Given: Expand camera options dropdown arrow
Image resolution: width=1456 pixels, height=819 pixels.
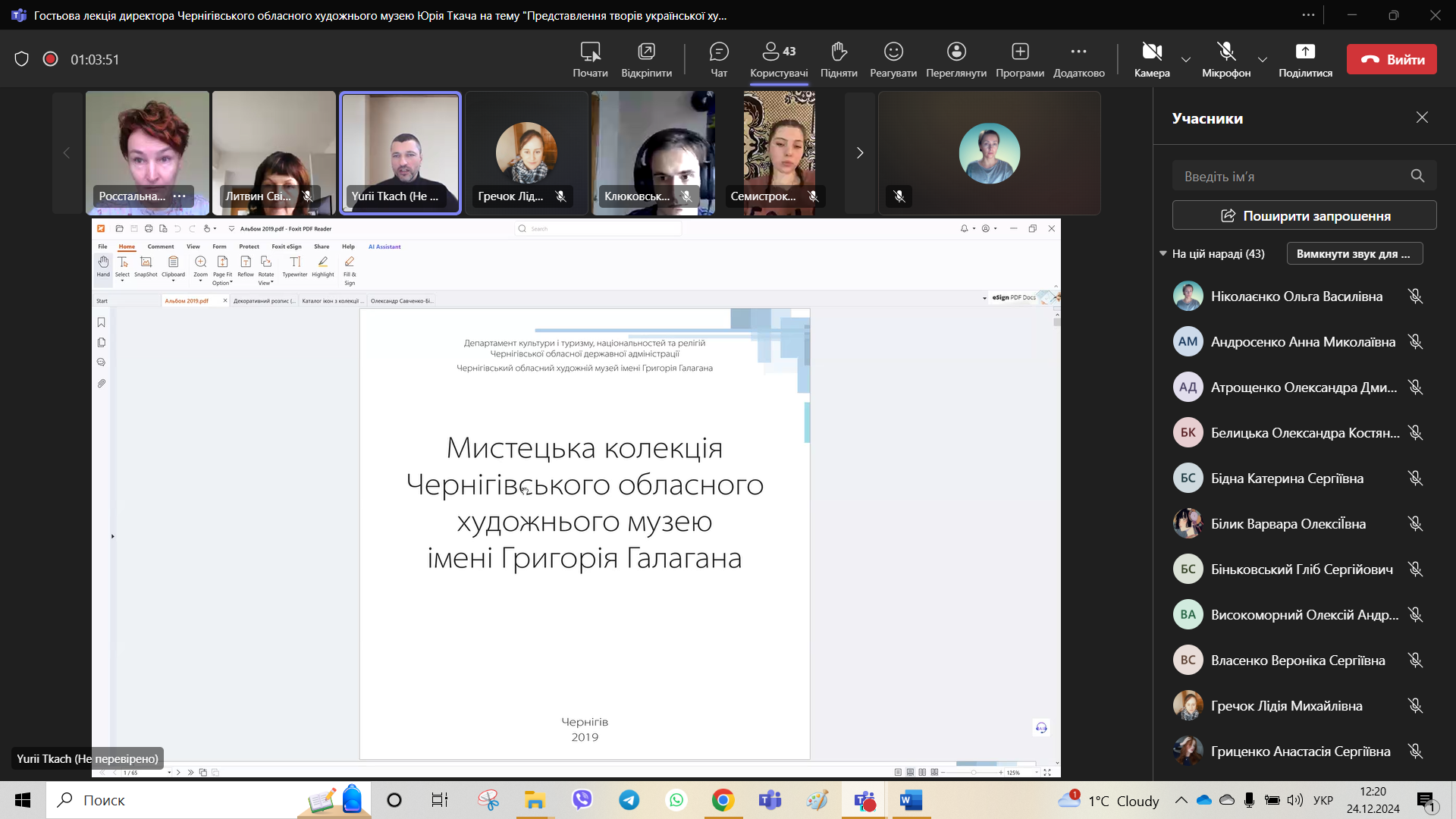Looking at the screenshot, I should click(x=1186, y=59).
